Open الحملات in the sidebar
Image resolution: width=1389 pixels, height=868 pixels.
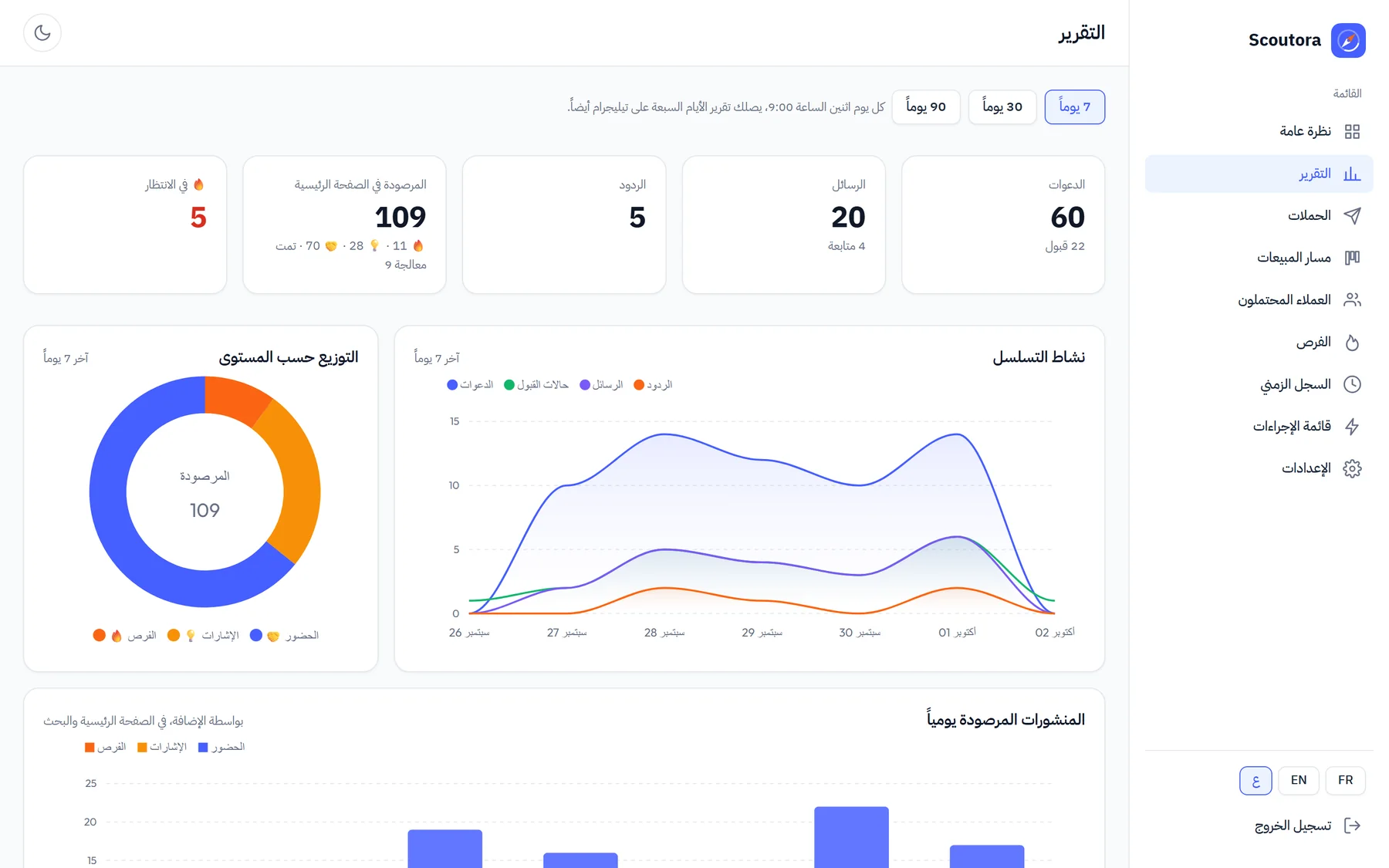pos(1259,216)
